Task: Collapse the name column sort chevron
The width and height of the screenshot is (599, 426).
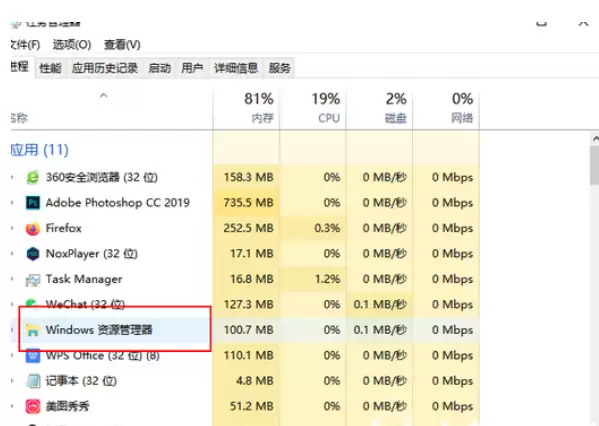Action: pyautogui.click(x=104, y=95)
